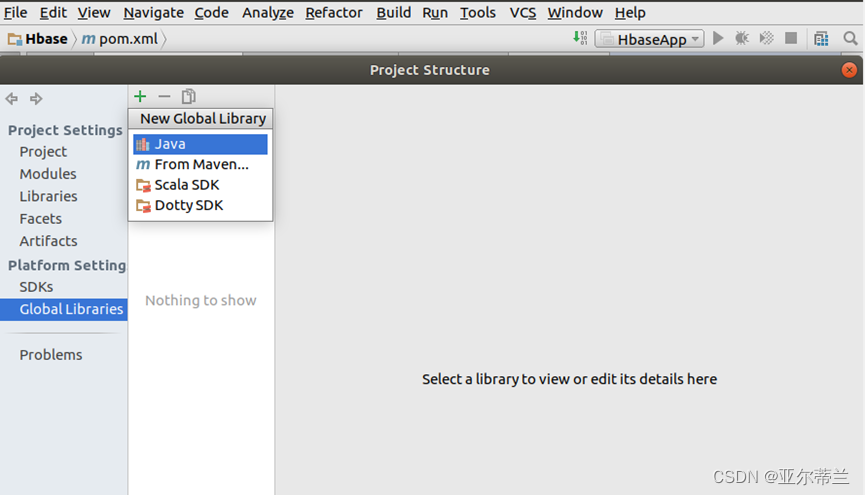Choose Scala SDK library option

point(200,185)
